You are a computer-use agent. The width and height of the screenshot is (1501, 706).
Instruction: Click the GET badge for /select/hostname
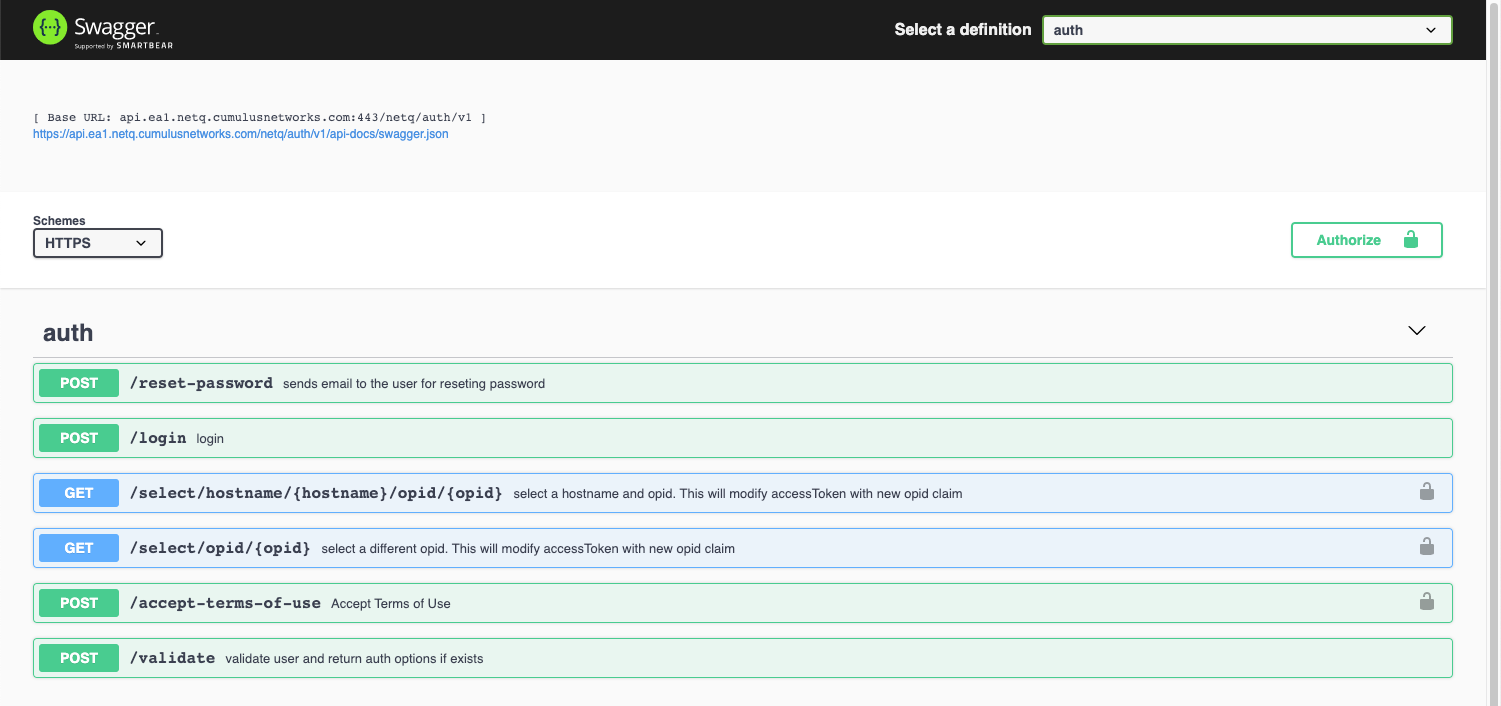79,493
